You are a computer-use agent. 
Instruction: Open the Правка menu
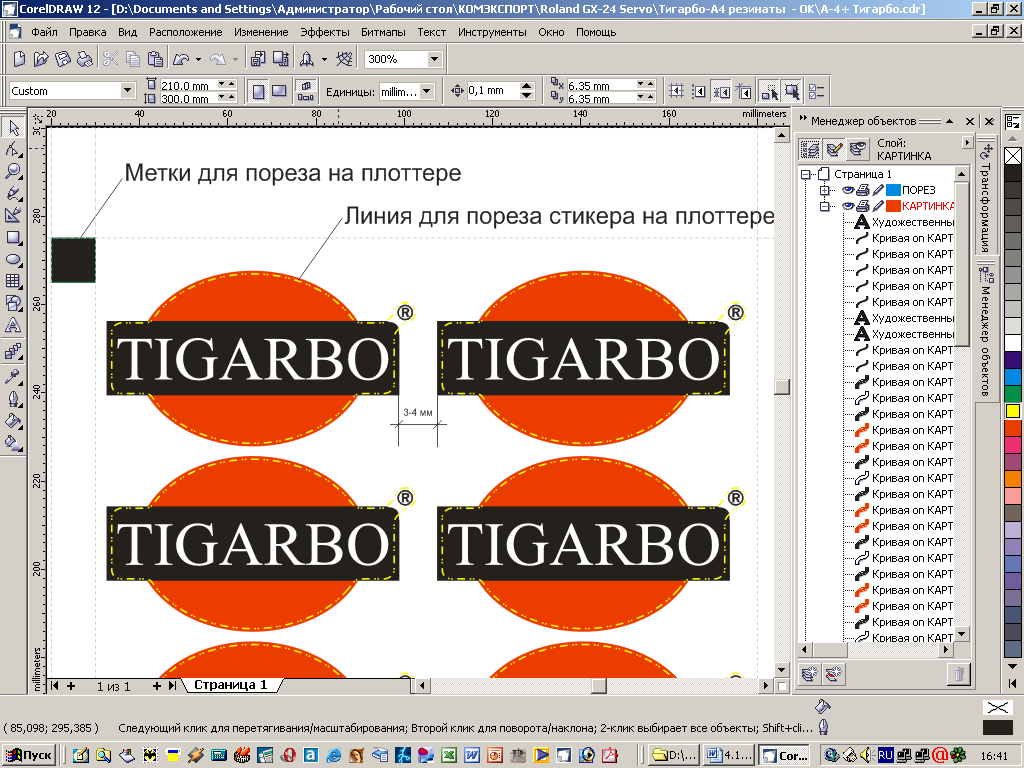[x=88, y=32]
